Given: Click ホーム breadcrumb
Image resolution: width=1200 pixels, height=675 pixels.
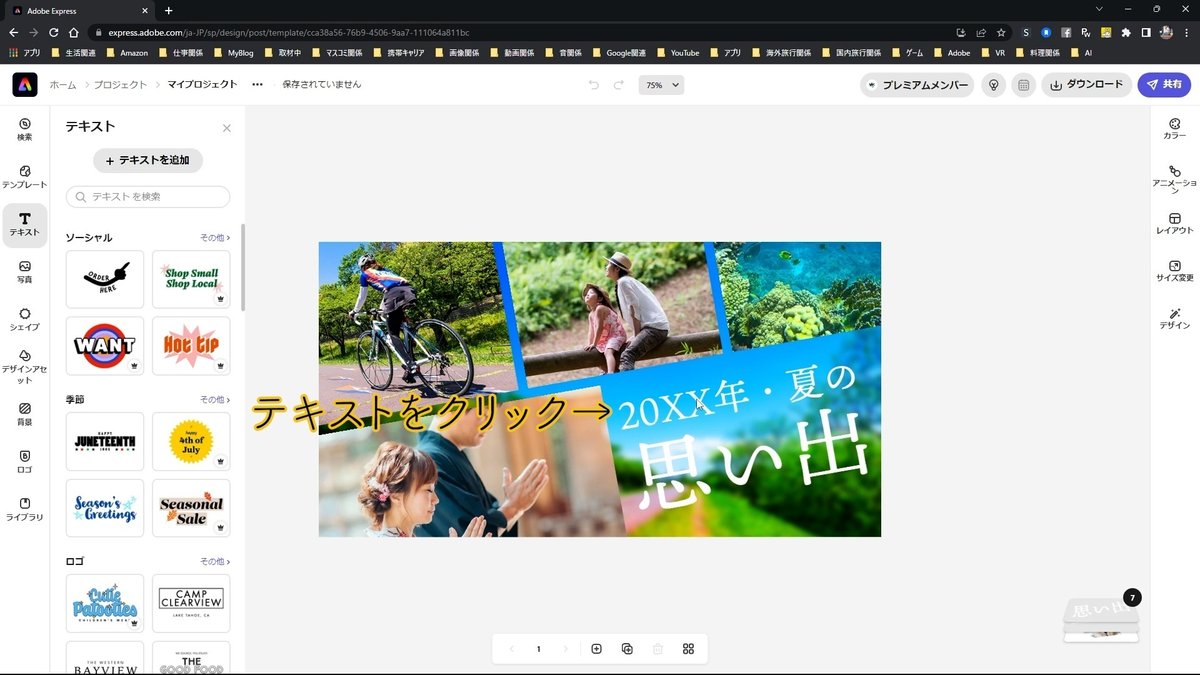Looking at the screenshot, I should (62, 85).
